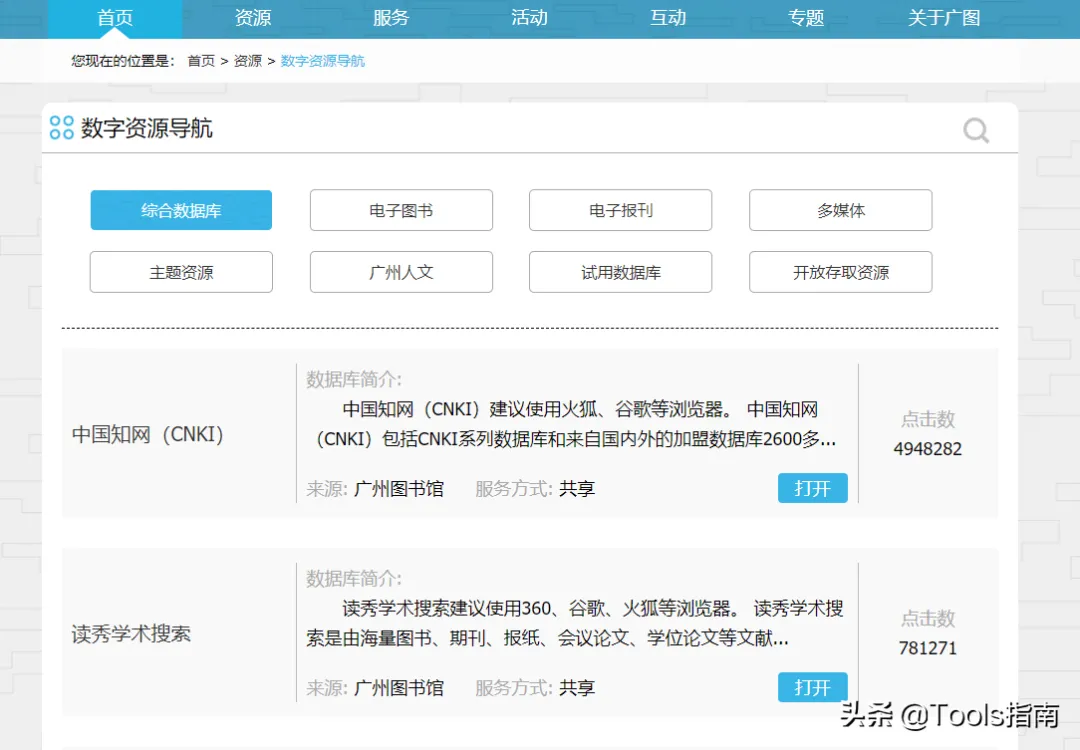Viewport: 1080px width, 750px height.
Task: Click 数字资源导航 breadcrumb link
Action: [x=322, y=61]
